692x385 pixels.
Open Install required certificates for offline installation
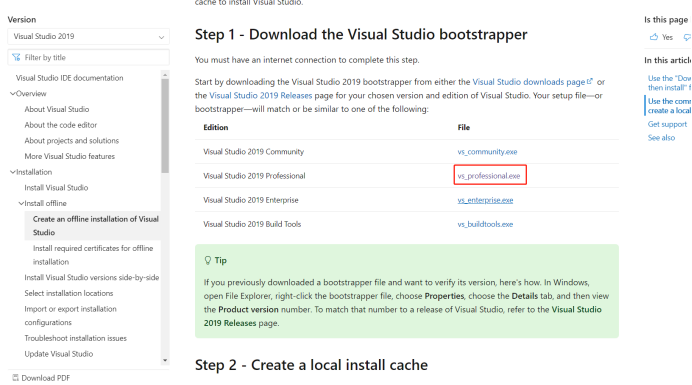(93, 255)
